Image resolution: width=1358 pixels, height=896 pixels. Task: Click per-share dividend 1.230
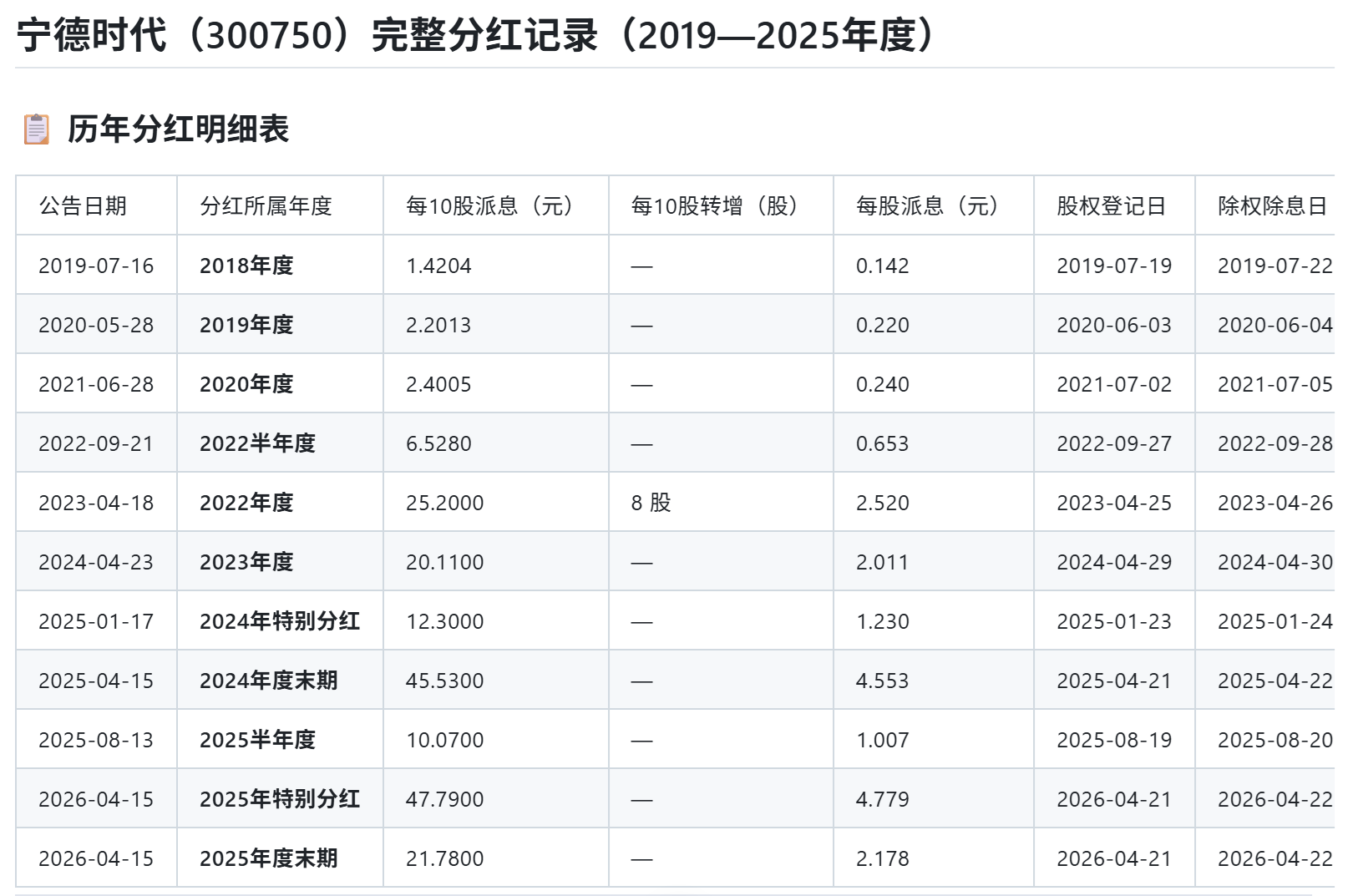point(882,621)
